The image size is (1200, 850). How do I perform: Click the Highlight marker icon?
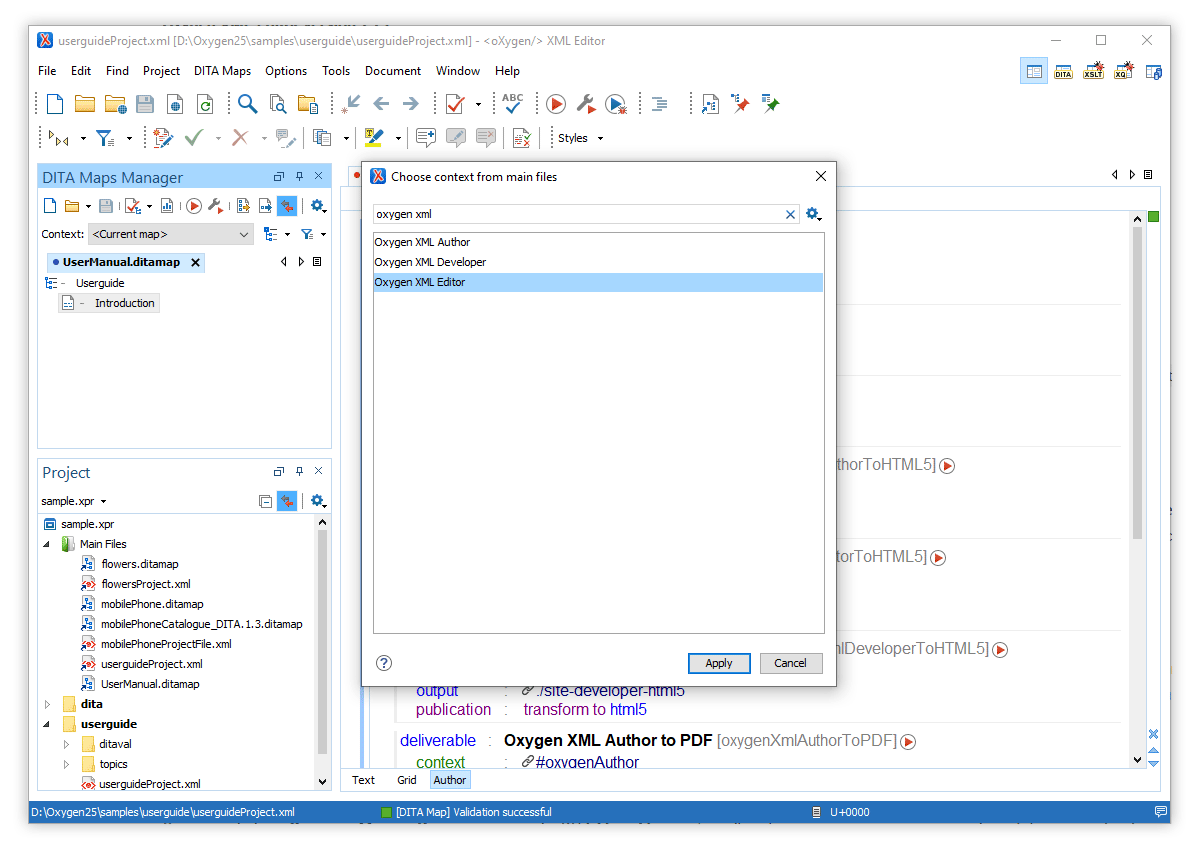pyautogui.click(x=374, y=138)
